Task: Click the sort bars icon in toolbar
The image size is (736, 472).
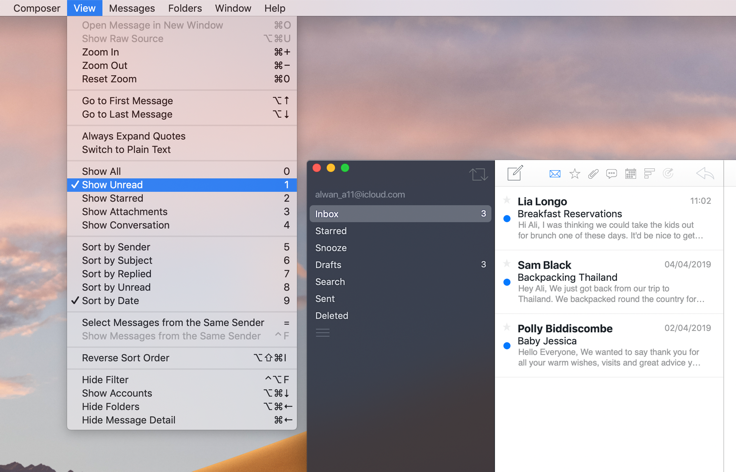Action: tap(649, 174)
